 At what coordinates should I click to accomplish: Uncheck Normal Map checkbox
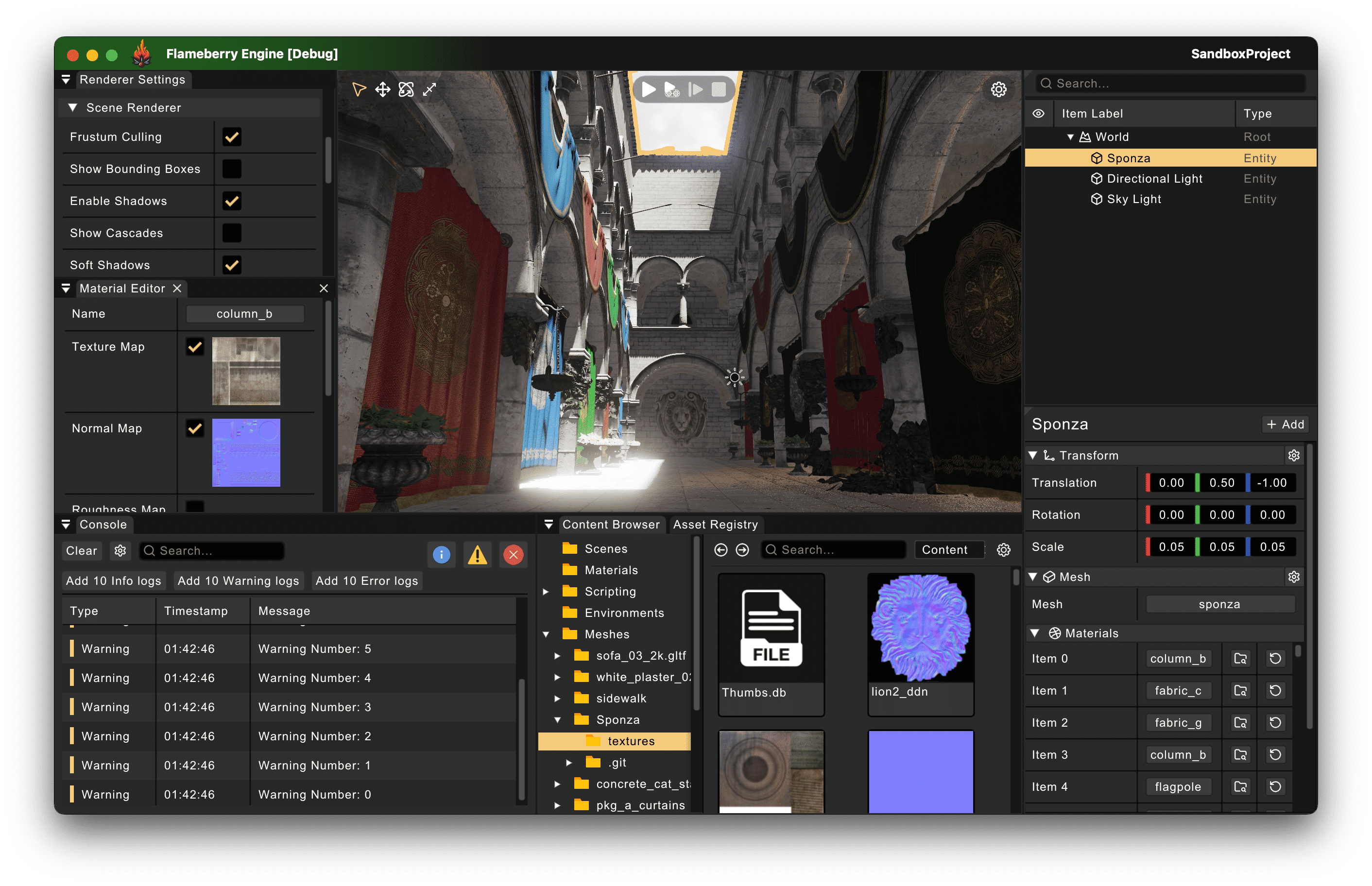195,428
